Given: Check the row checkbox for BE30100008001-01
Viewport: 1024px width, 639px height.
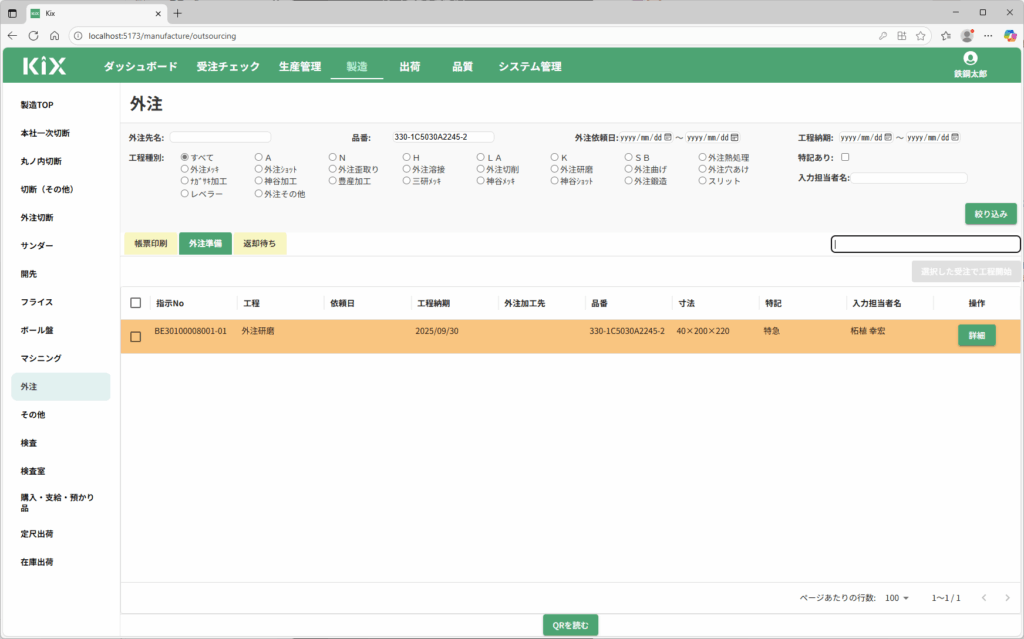Looking at the screenshot, I should [x=136, y=336].
